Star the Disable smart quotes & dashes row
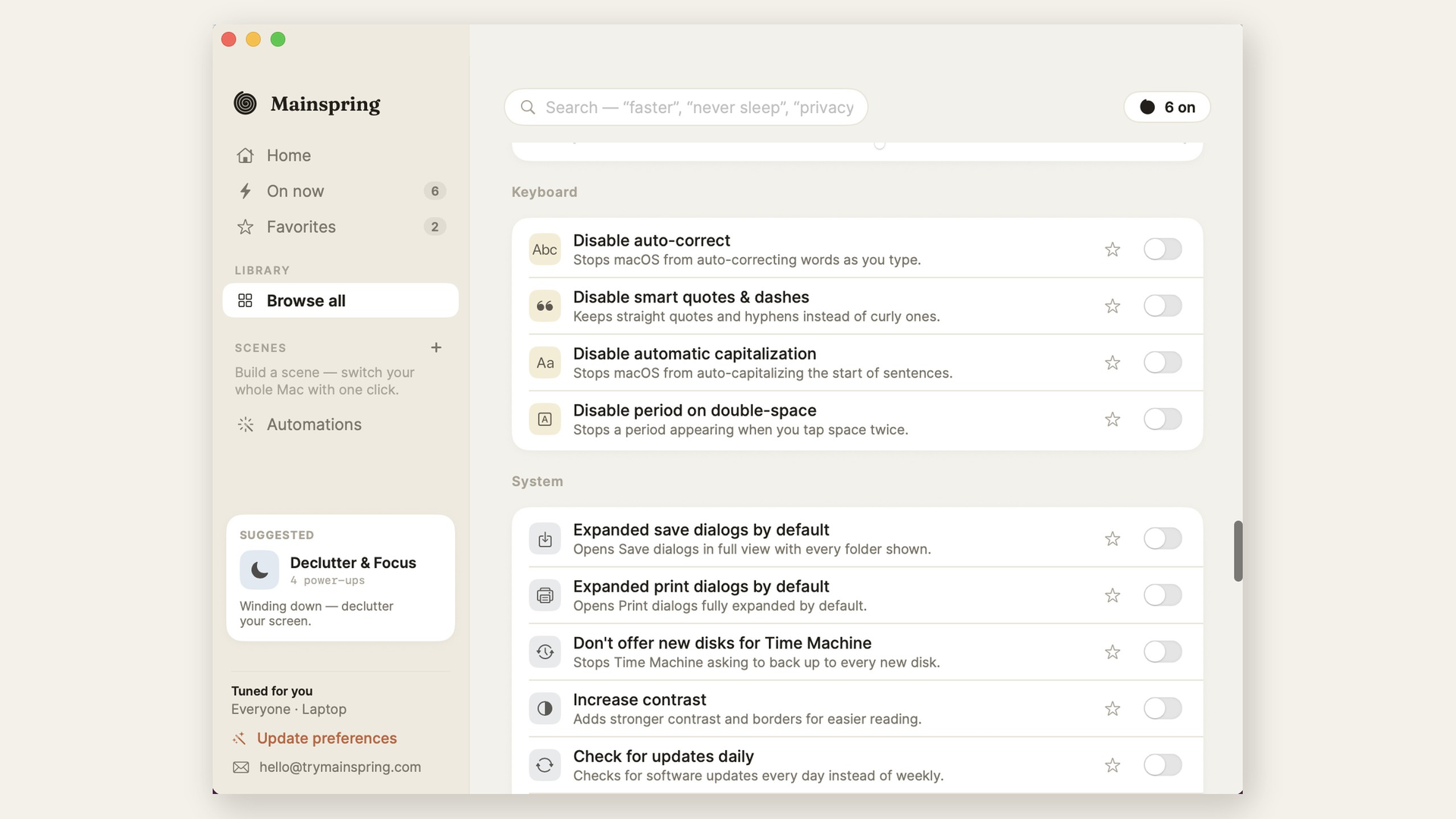This screenshot has width=1456, height=819. [1112, 306]
